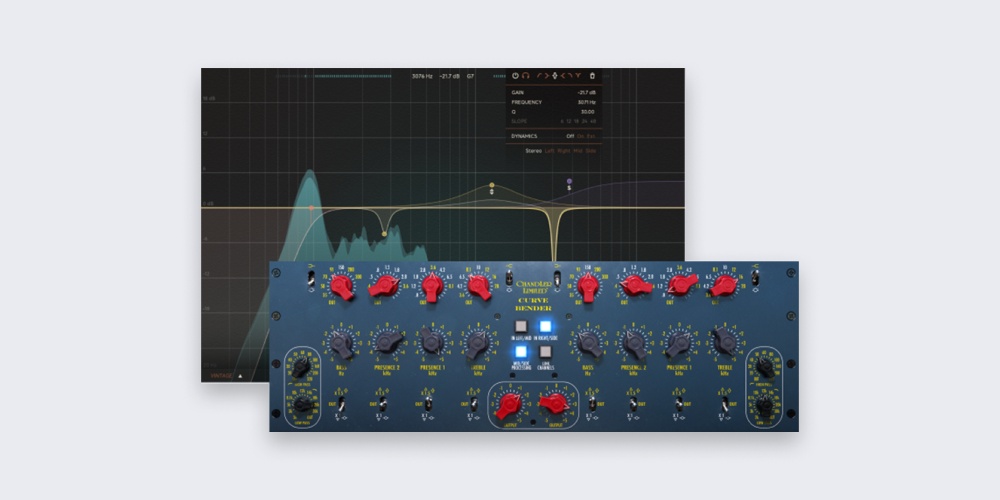Toggle the In Right/Side lit button

pos(546,327)
